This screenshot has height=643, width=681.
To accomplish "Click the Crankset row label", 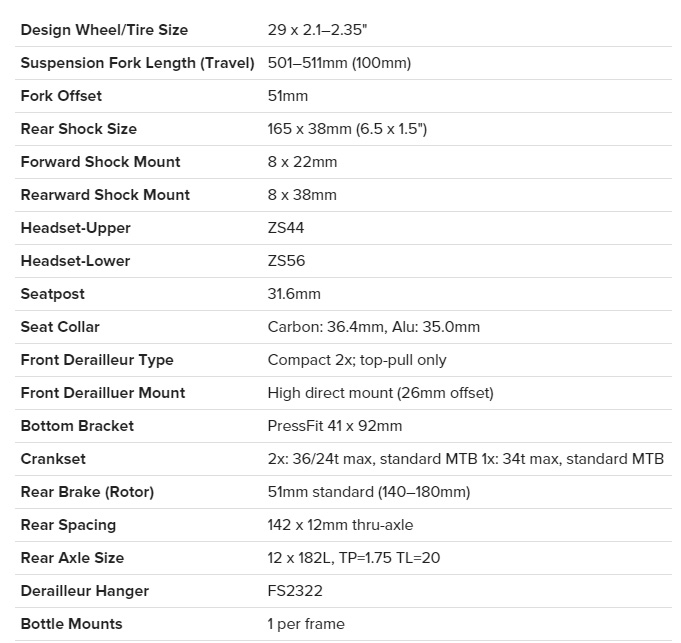I will click(53, 459).
